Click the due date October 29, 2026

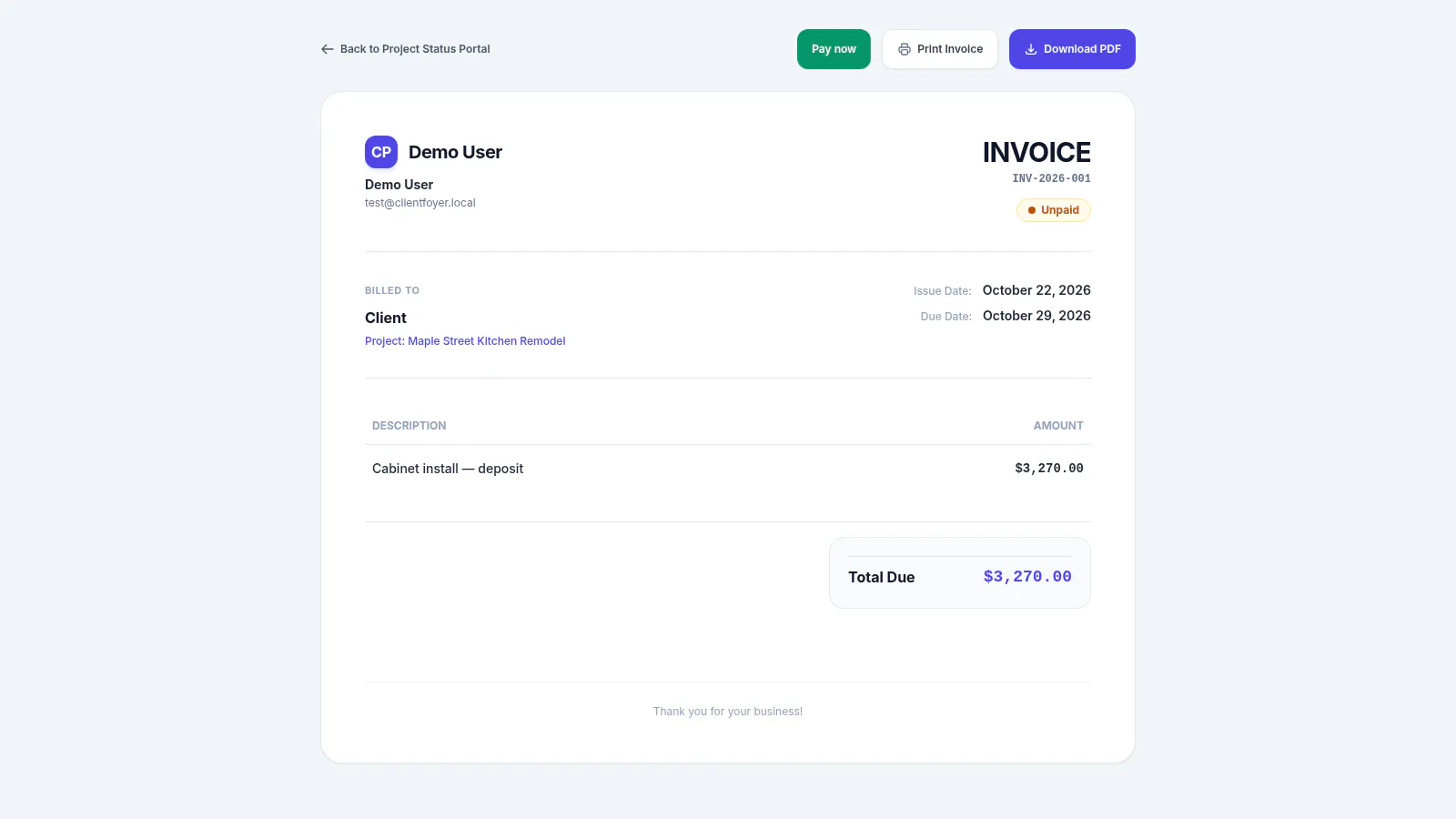click(1036, 316)
